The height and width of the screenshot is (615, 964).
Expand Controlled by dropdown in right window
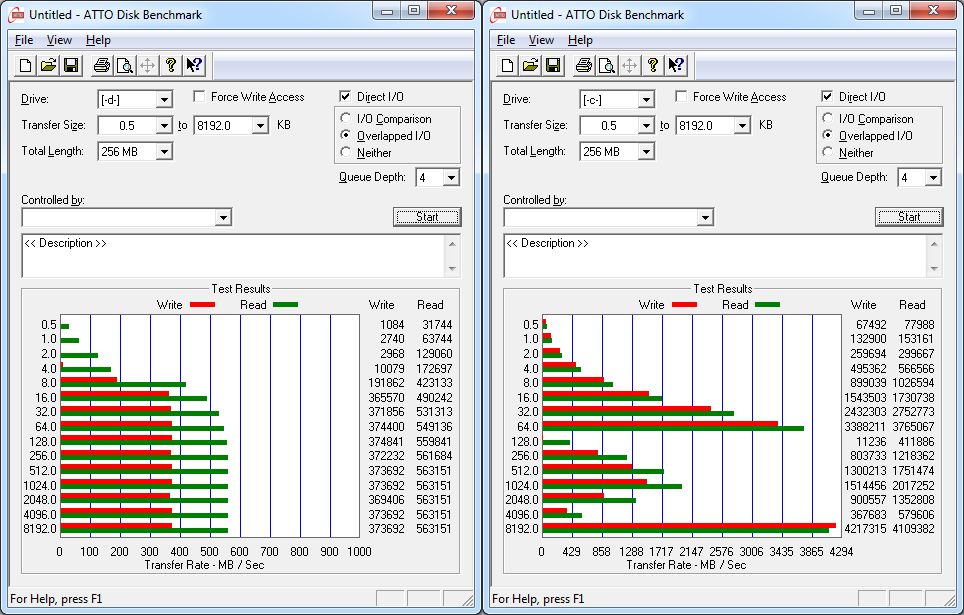coord(705,217)
